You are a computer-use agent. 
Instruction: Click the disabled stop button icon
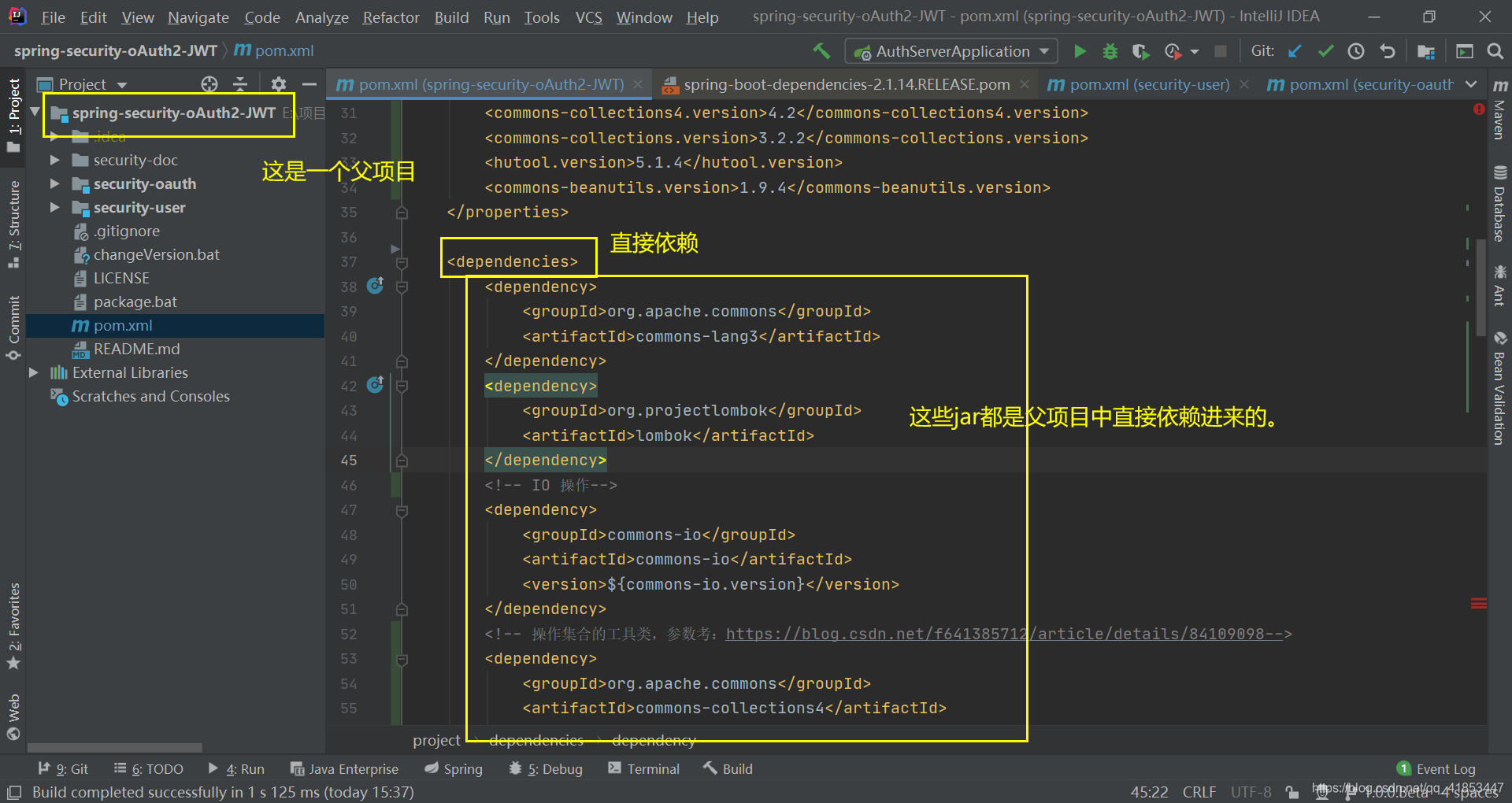(1221, 51)
